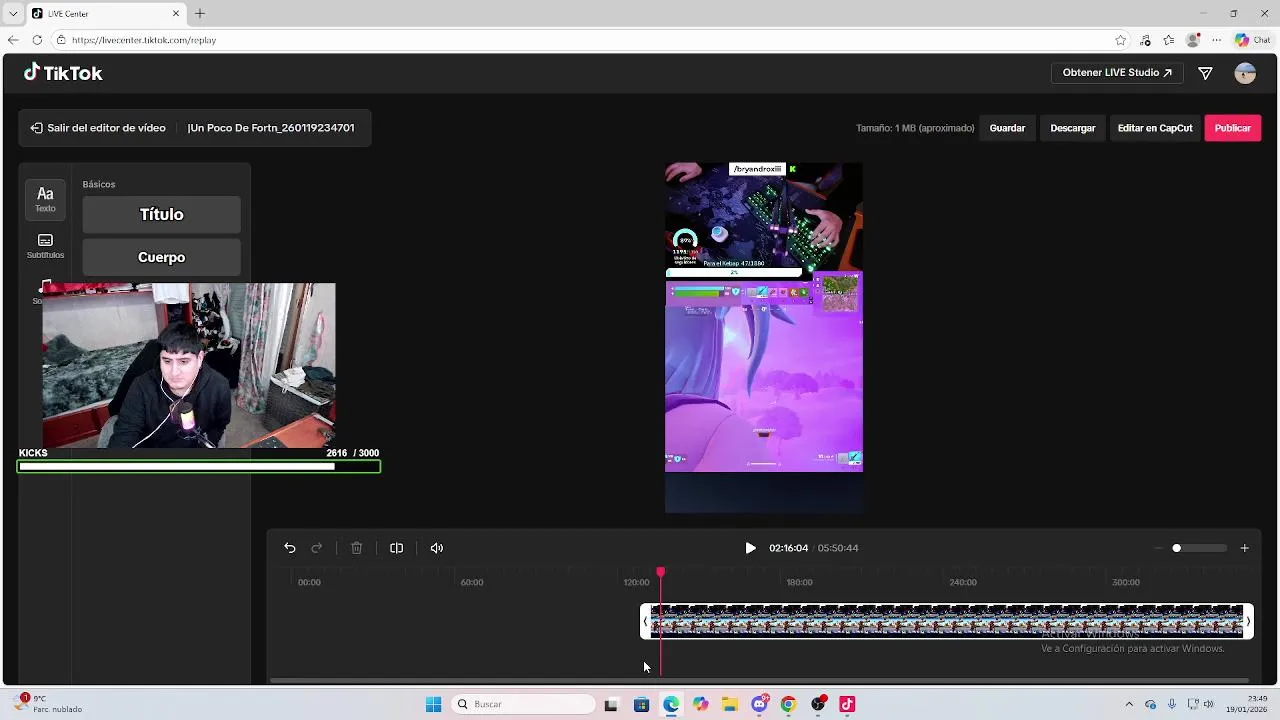1280x720 pixels.
Task: Click the TikTok logo
Action: click(x=63, y=73)
